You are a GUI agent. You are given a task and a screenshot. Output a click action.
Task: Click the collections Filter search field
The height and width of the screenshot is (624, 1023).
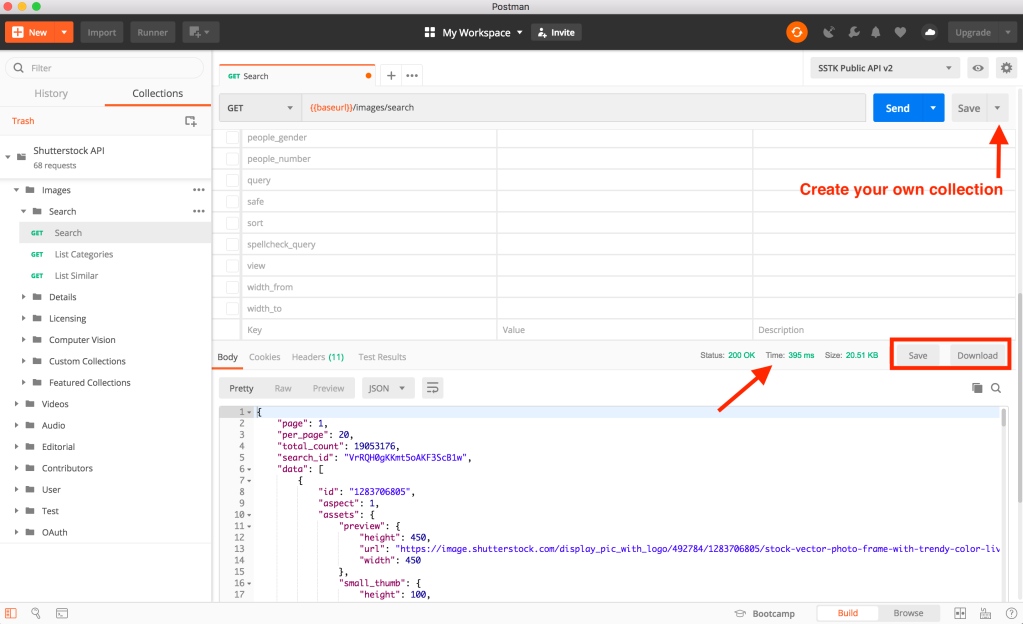pyautogui.click(x=104, y=68)
